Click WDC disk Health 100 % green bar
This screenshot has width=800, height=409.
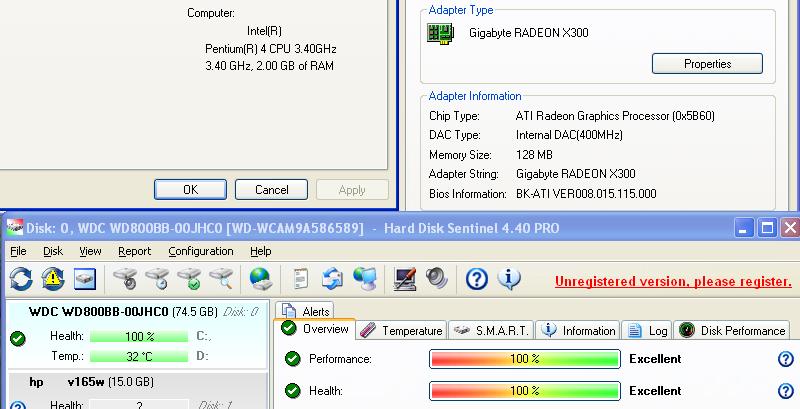[x=139, y=336]
